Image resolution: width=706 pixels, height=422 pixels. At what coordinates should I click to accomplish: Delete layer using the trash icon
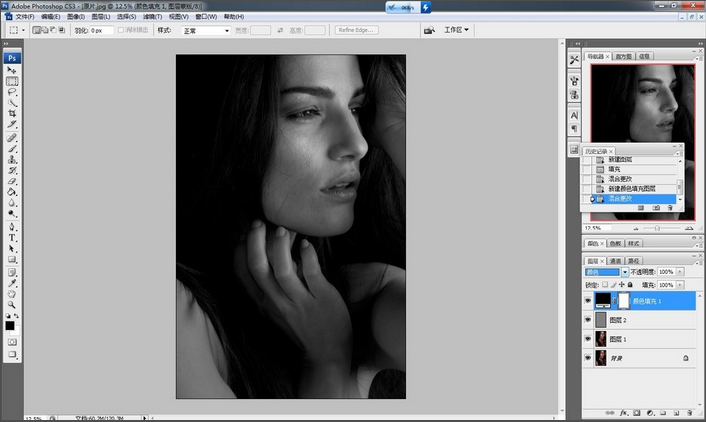[689, 413]
